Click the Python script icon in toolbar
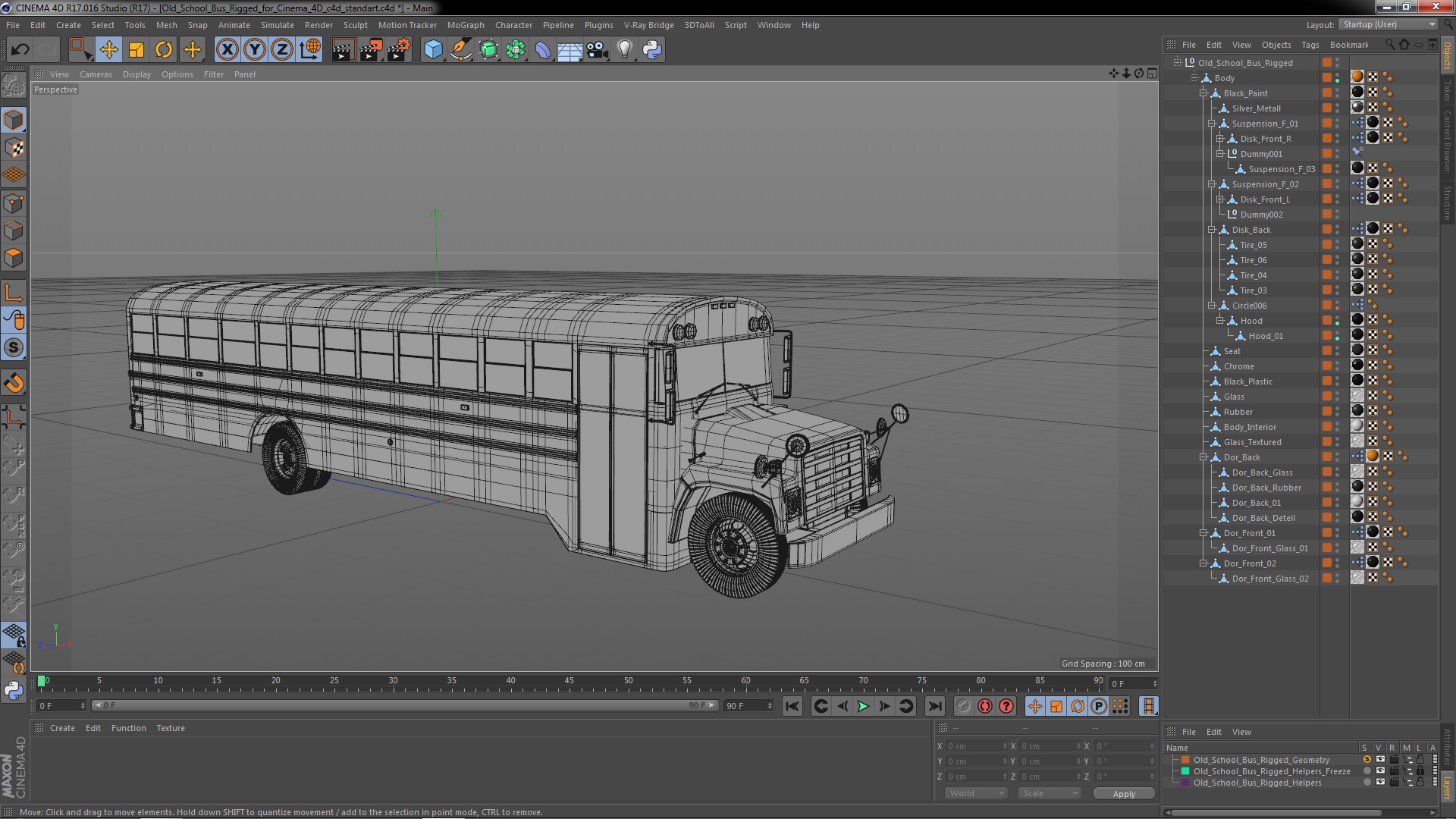 (652, 50)
